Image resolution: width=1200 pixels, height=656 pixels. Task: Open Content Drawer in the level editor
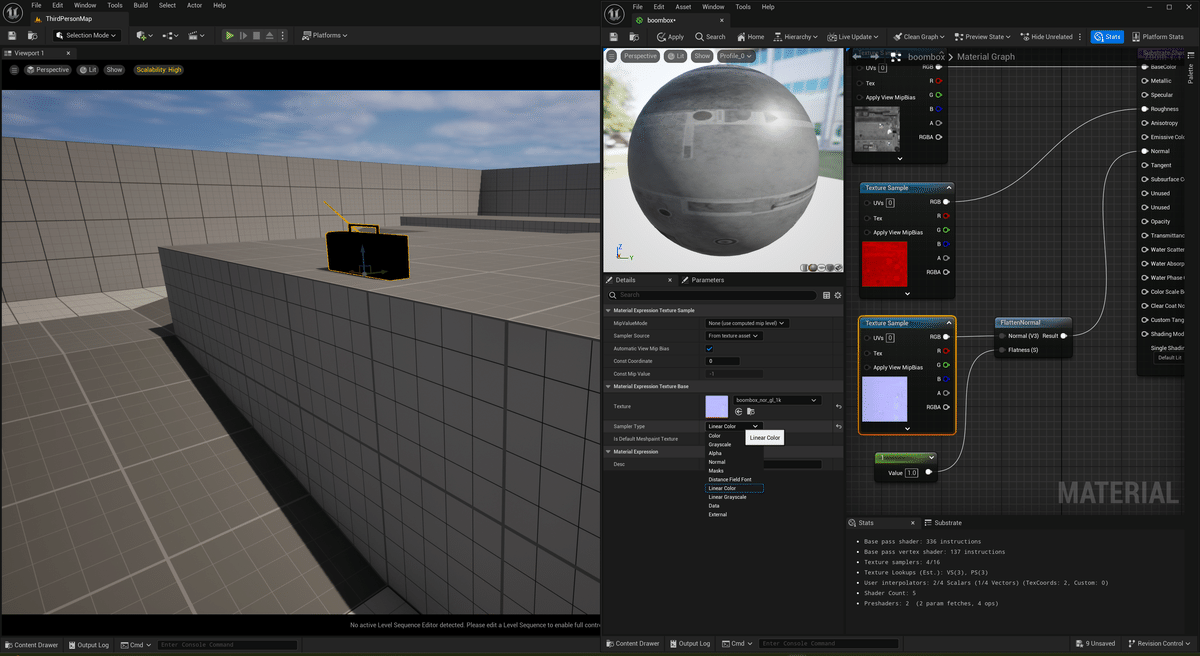pos(31,645)
